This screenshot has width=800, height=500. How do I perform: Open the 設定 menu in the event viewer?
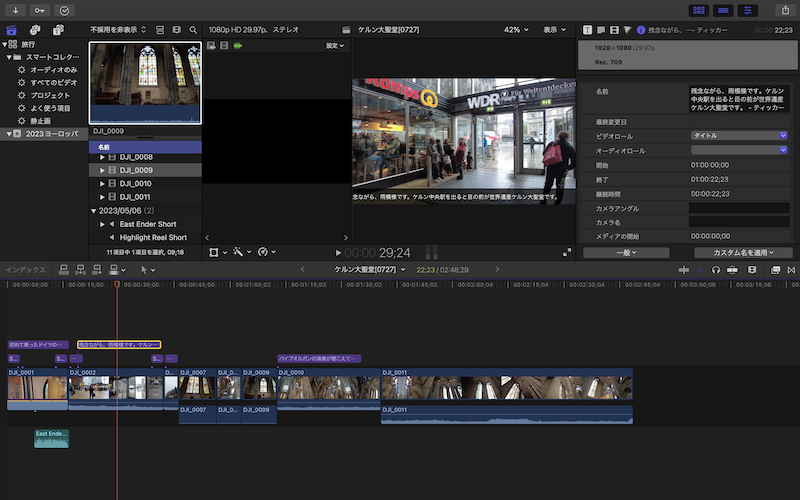[x=335, y=46]
